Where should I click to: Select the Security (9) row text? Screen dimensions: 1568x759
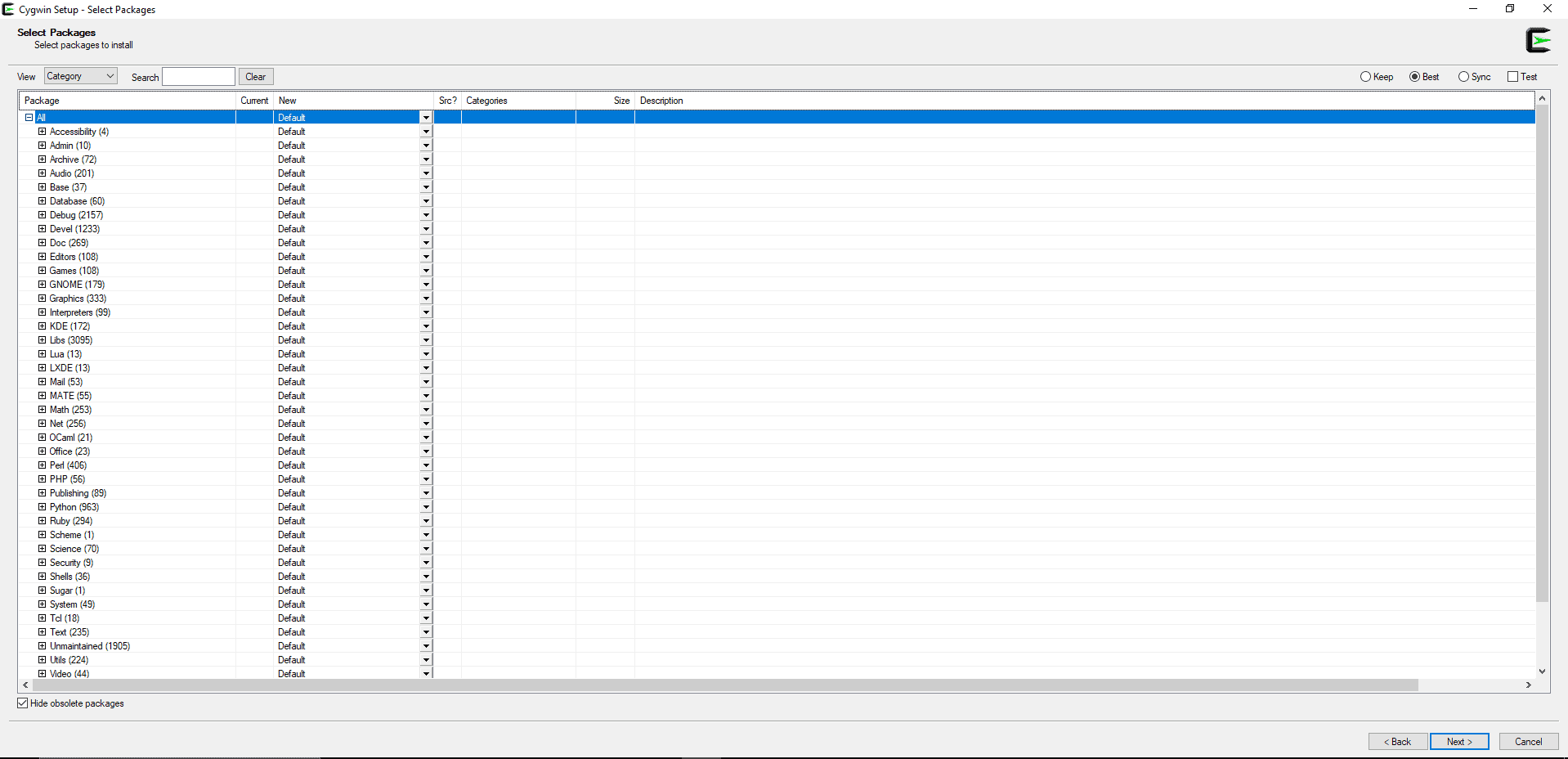click(71, 563)
